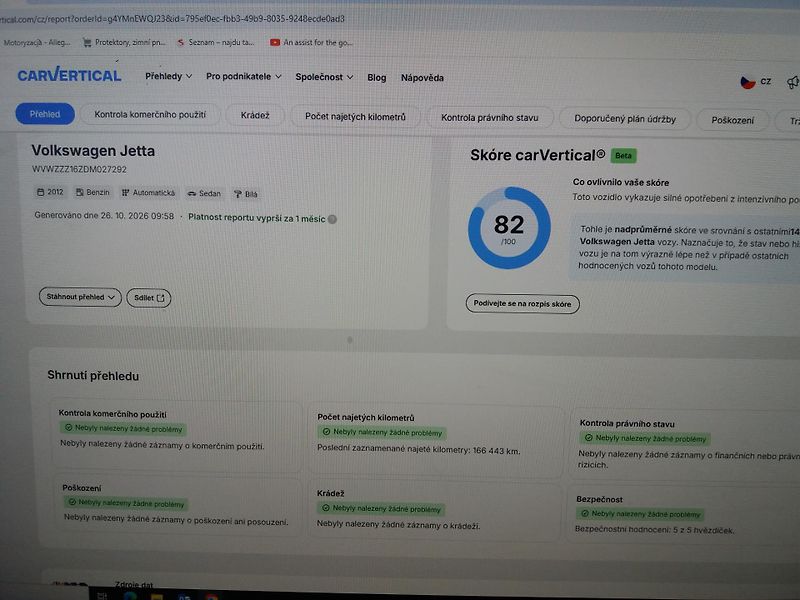Click the Shrnutí přehledu heading
The height and width of the screenshot is (600, 800).
point(93,376)
